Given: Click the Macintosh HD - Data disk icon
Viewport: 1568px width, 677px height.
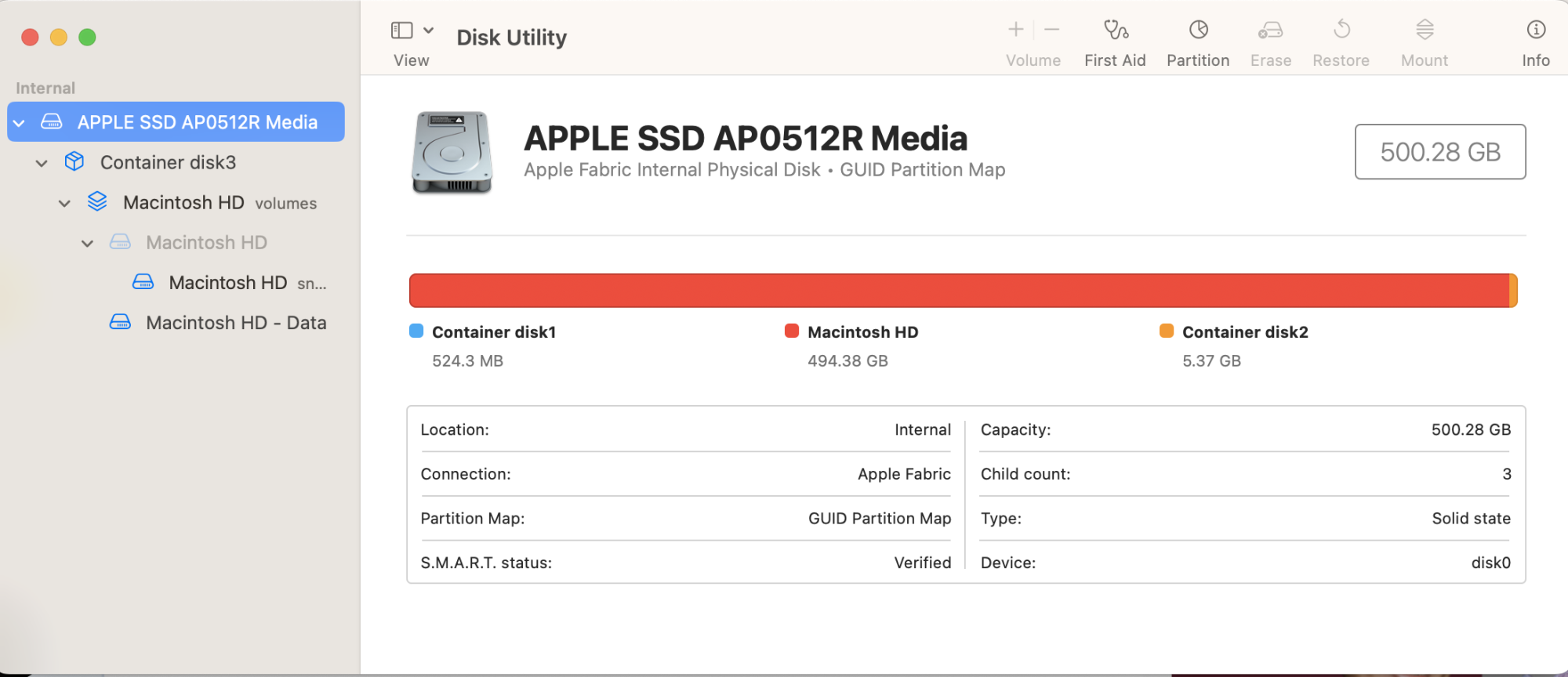Looking at the screenshot, I should (120, 322).
